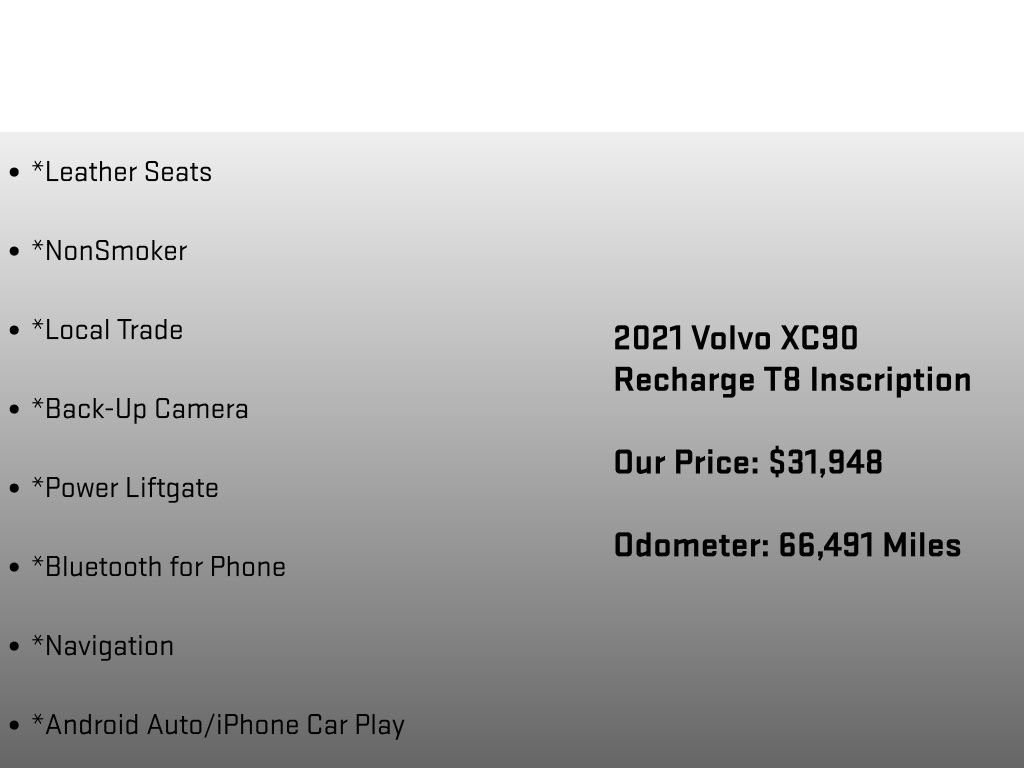Select the Odometer 66,491 Miles text
The image size is (1024, 768).
(x=787, y=545)
